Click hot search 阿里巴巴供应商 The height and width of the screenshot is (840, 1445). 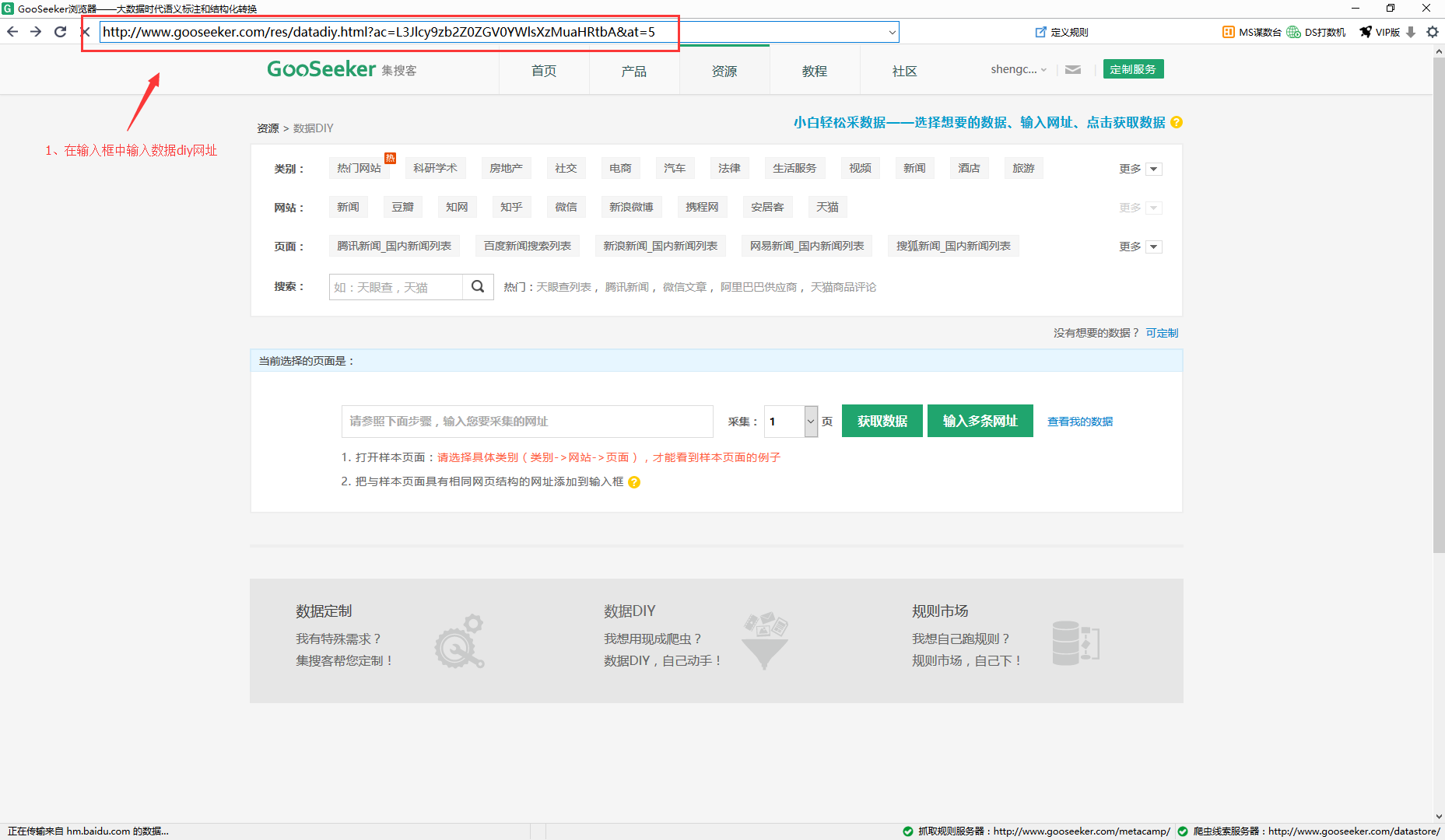coord(759,287)
